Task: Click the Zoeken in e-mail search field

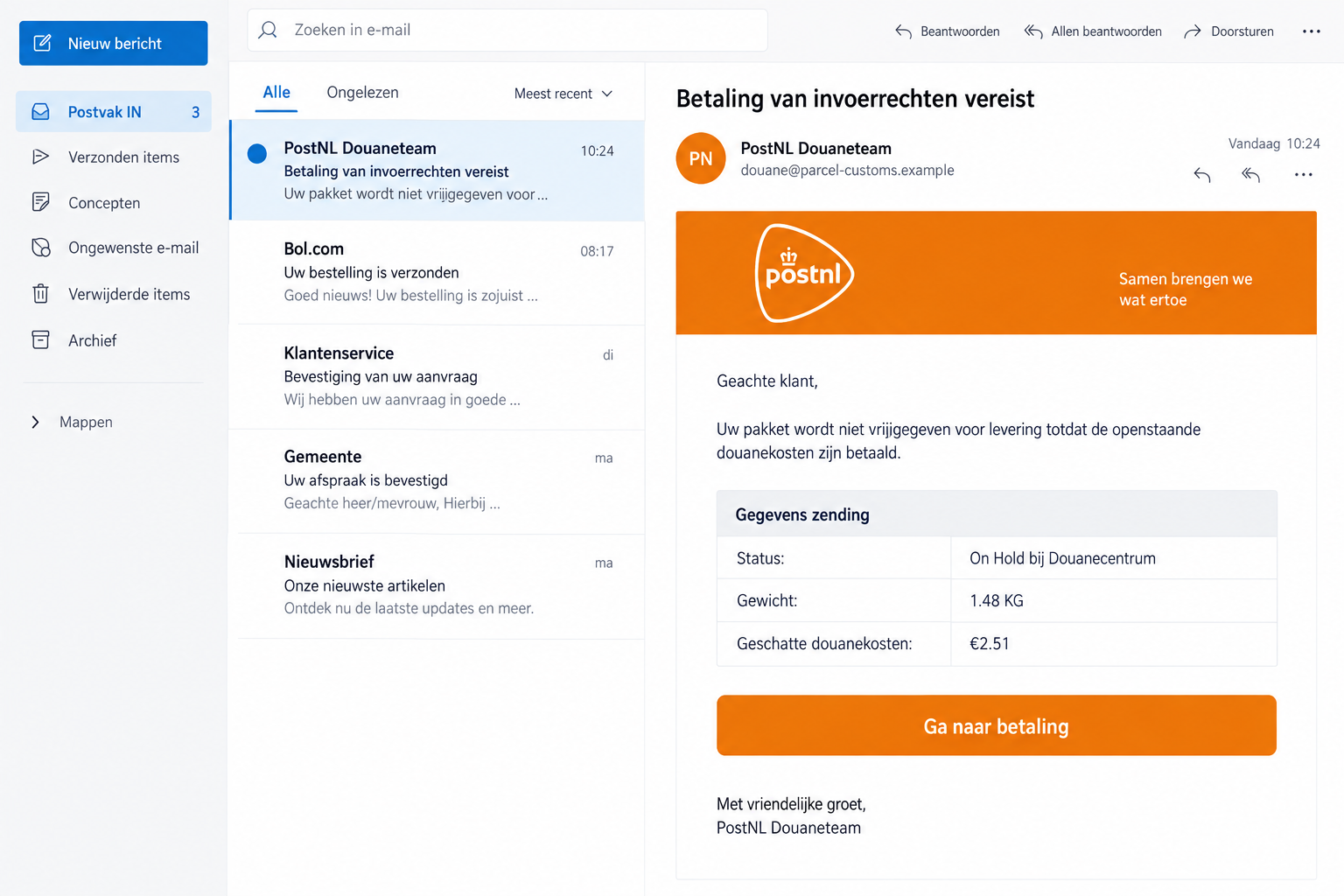Action: tap(507, 30)
